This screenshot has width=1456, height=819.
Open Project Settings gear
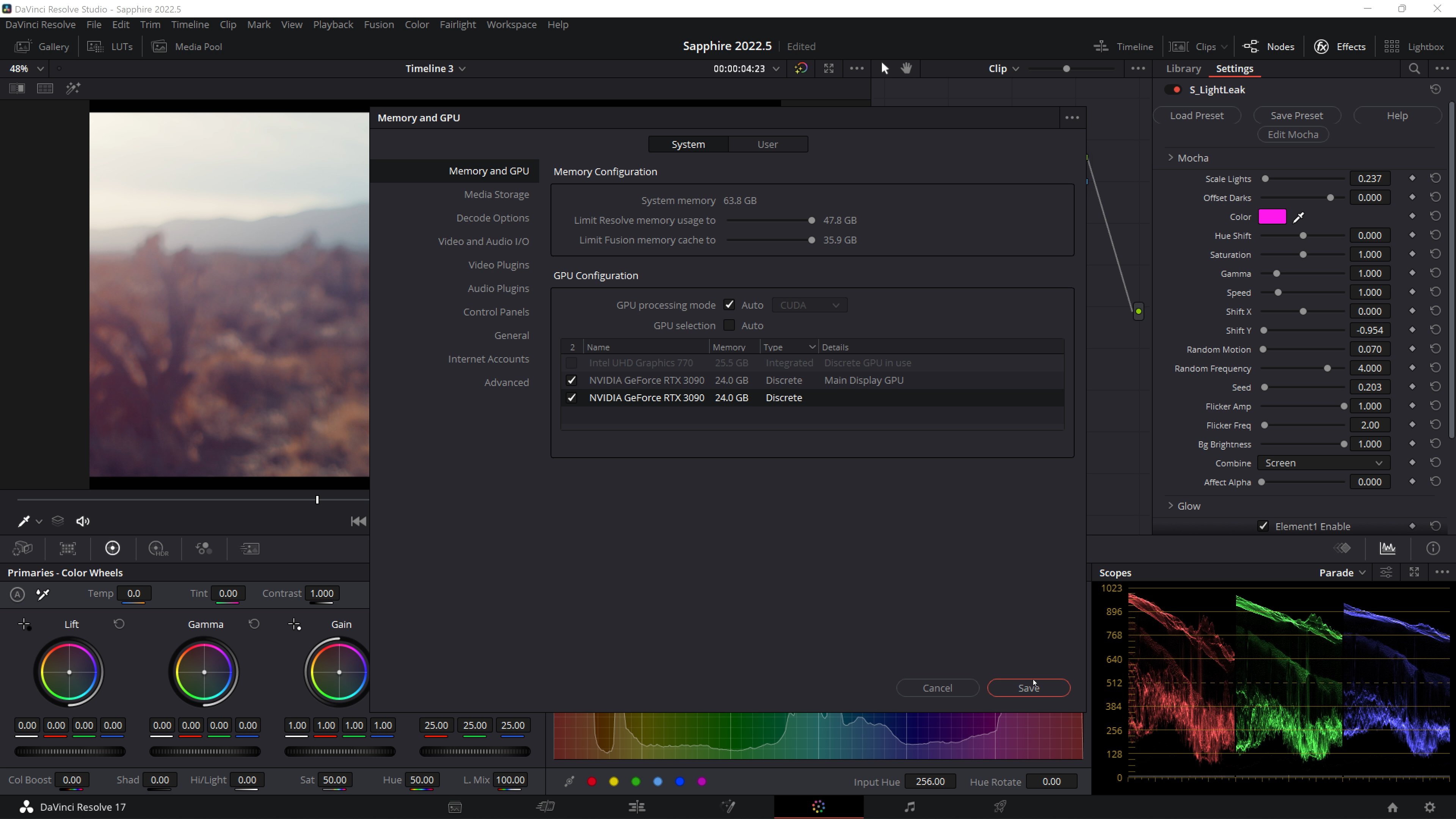[x=1429, y=807]
